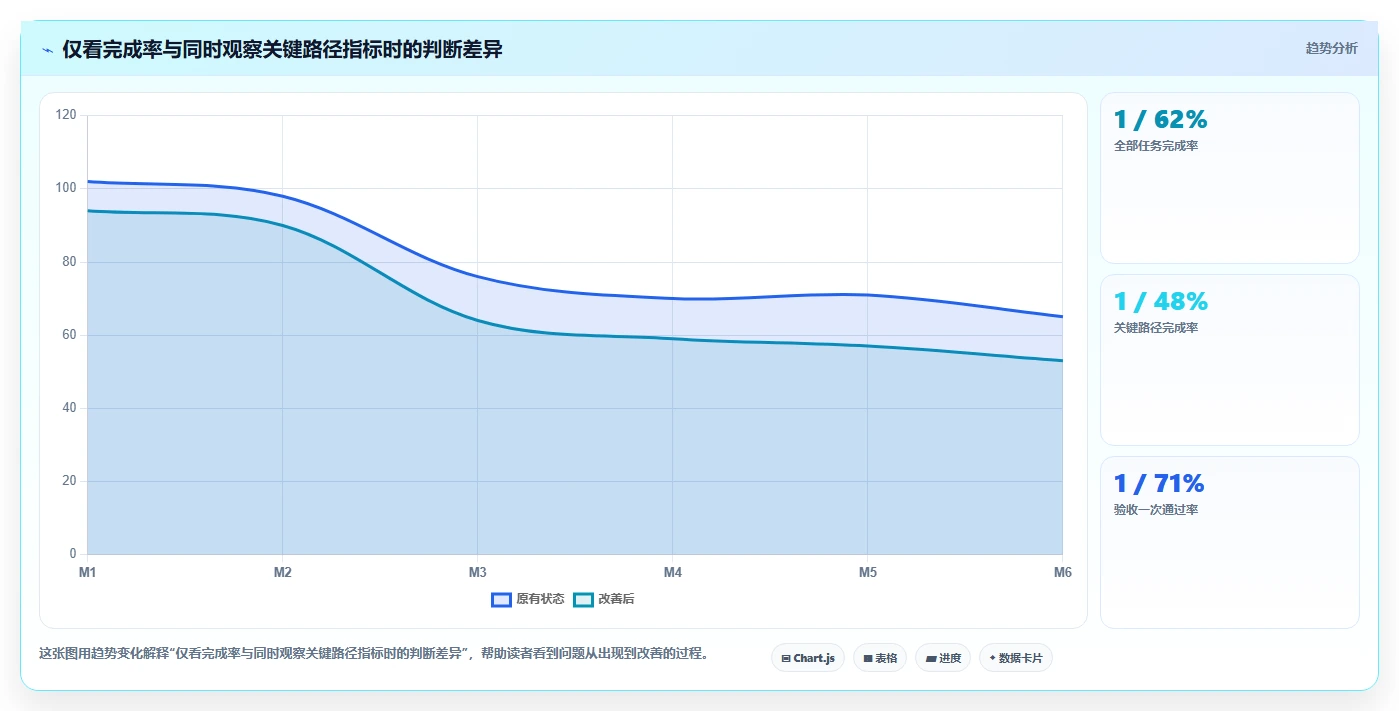
Task: Click the M6 axis label
Action: click(1062, 572)
